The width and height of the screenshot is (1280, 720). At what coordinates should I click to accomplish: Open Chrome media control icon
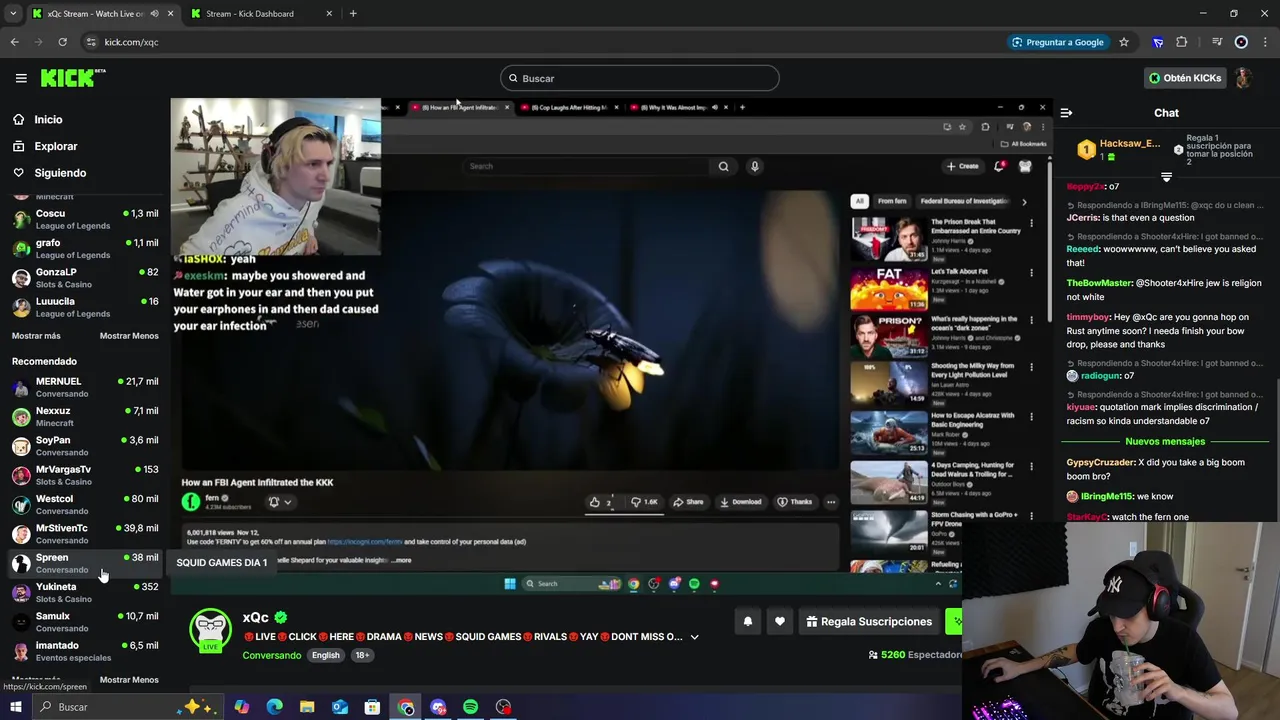(x=1217, y=42)
